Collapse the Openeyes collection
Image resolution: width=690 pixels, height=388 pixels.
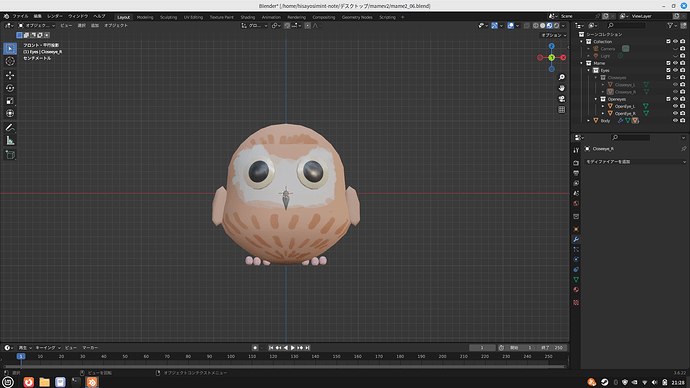click(596, 99)
